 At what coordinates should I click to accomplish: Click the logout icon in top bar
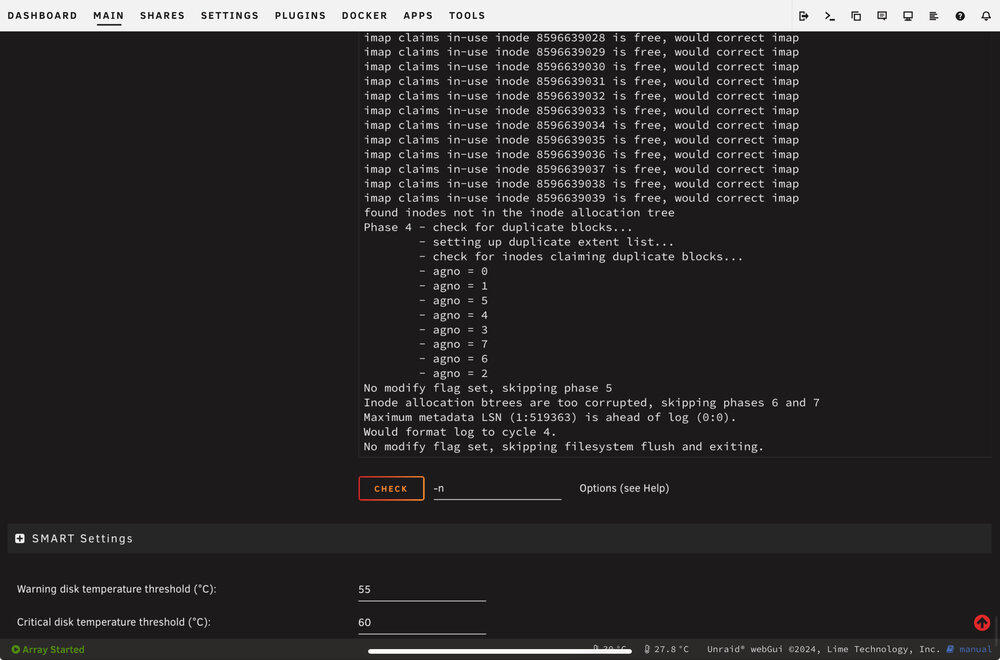click(804, 16)
